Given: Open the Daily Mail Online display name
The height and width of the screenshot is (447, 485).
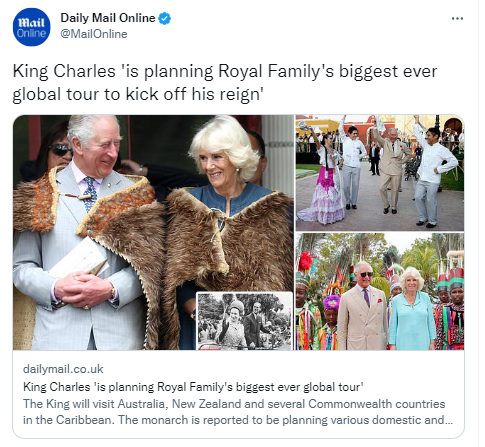Looking at the screenshot, I should coord(108,18).
